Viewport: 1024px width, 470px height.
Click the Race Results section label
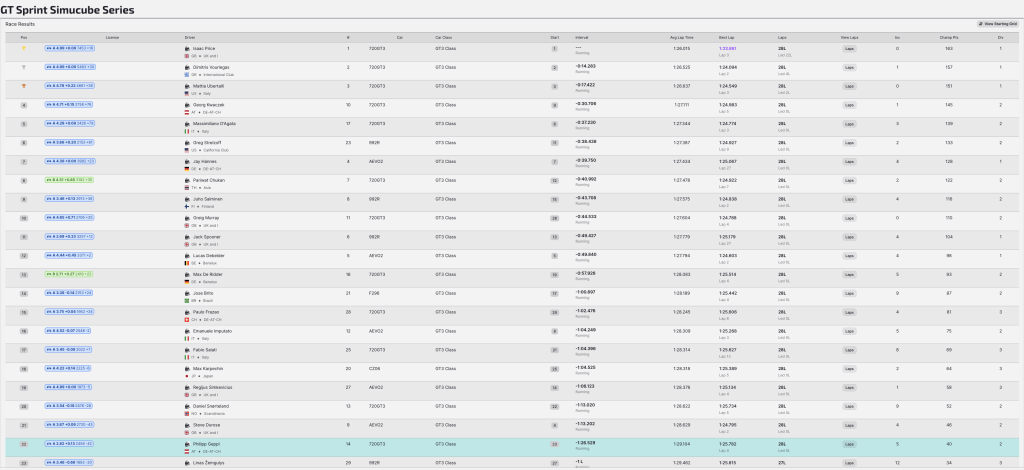(x=20, y=24)
